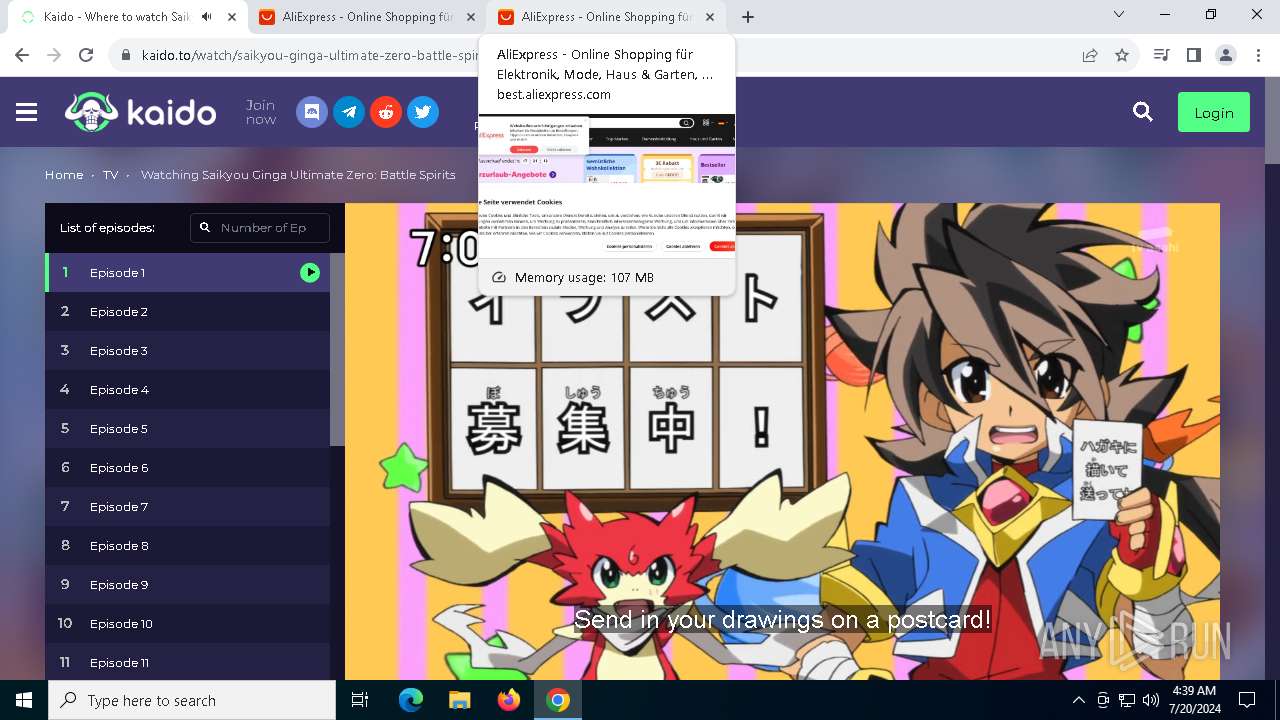1280x720 pixels.
Task: Open the Telegram channel icon
Action: coord(349,112)
